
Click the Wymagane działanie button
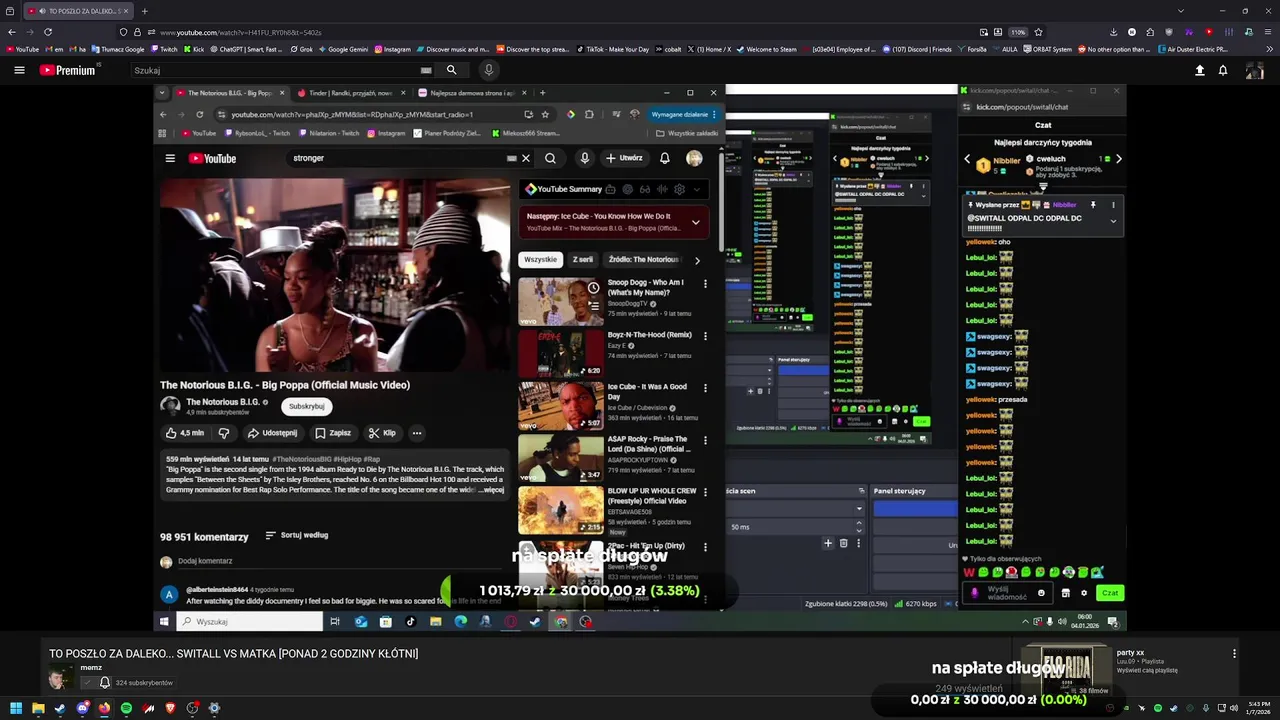click(x=683, y=114)
